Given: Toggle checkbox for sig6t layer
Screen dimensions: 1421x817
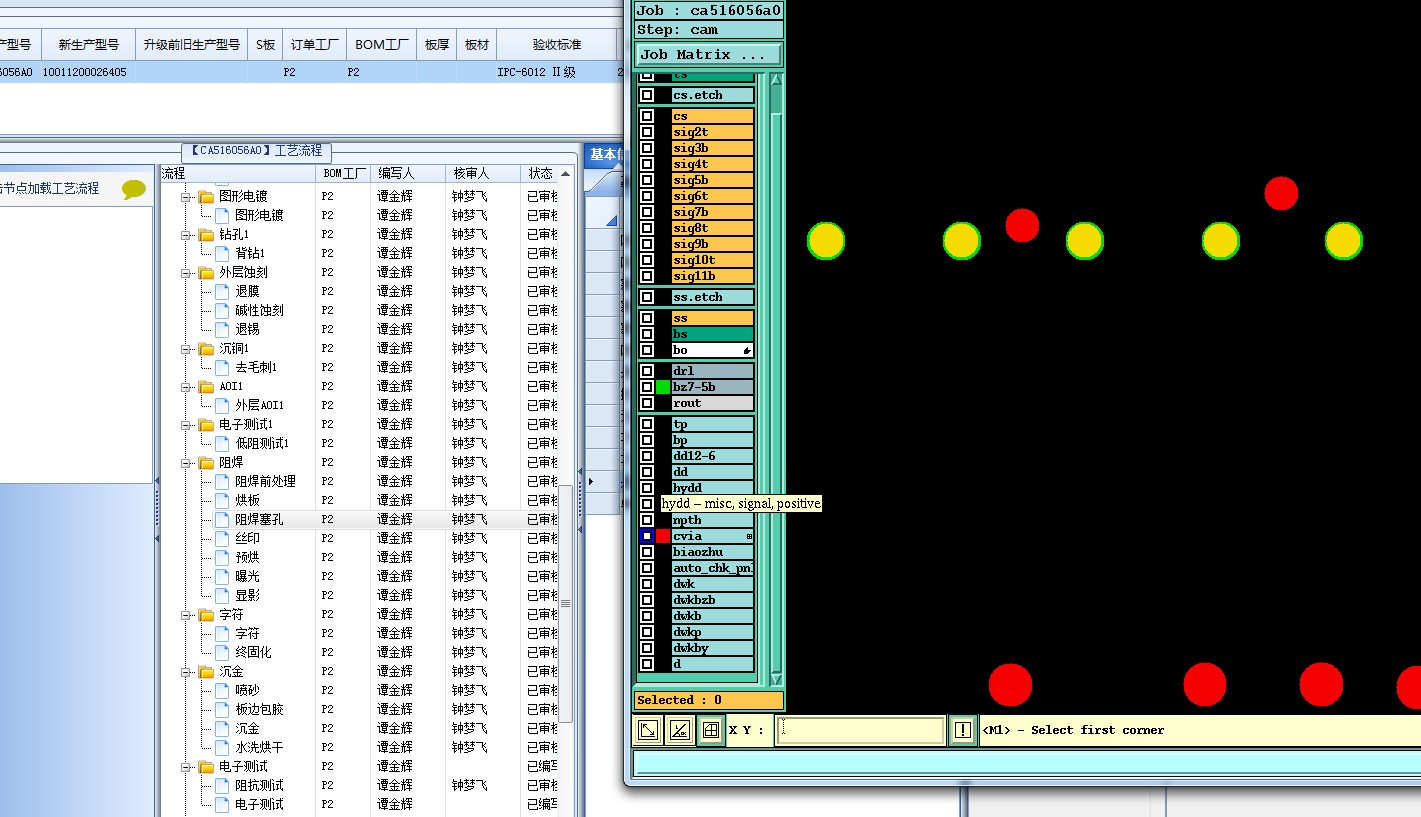Looking at the screenshot, I should tap(647, 196).
